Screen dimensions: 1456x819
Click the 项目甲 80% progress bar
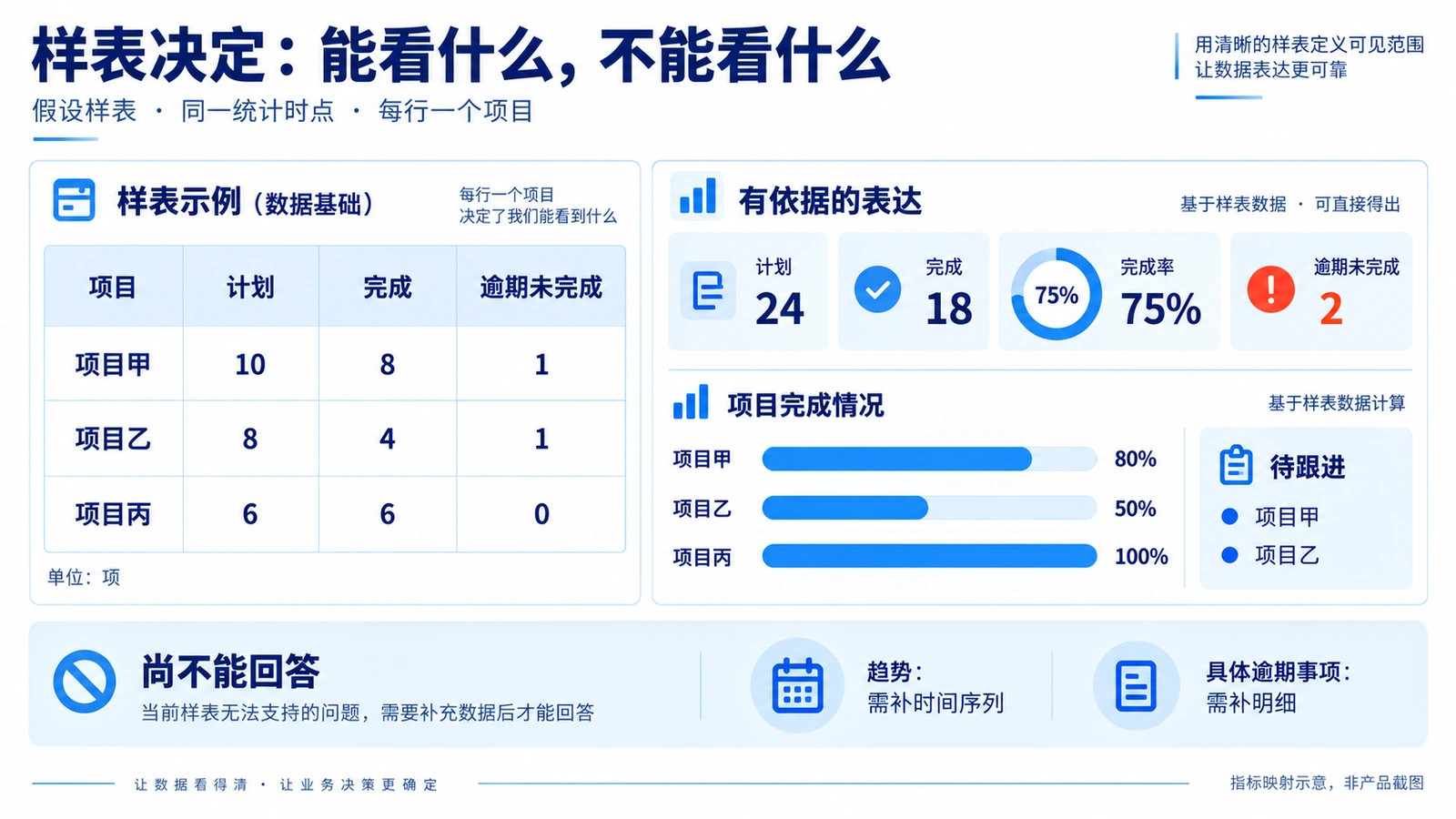(929, 459)
